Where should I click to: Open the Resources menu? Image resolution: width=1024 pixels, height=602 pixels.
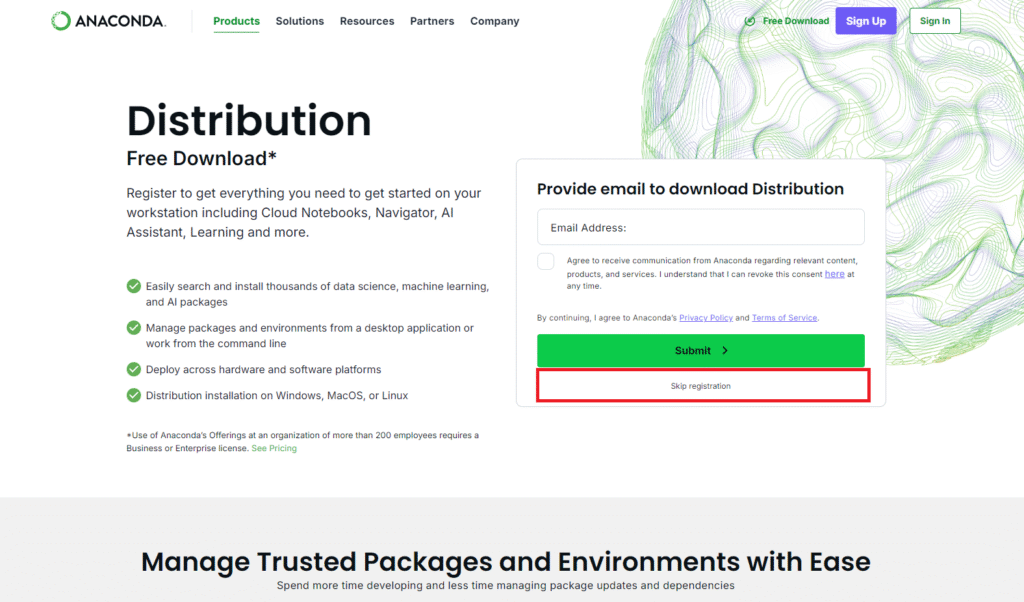point(367,21)
